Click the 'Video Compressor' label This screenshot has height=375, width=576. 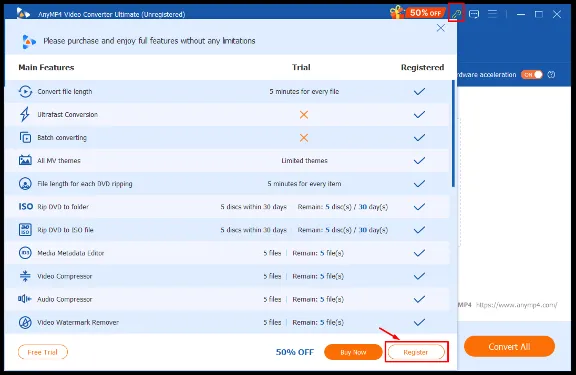65,276
